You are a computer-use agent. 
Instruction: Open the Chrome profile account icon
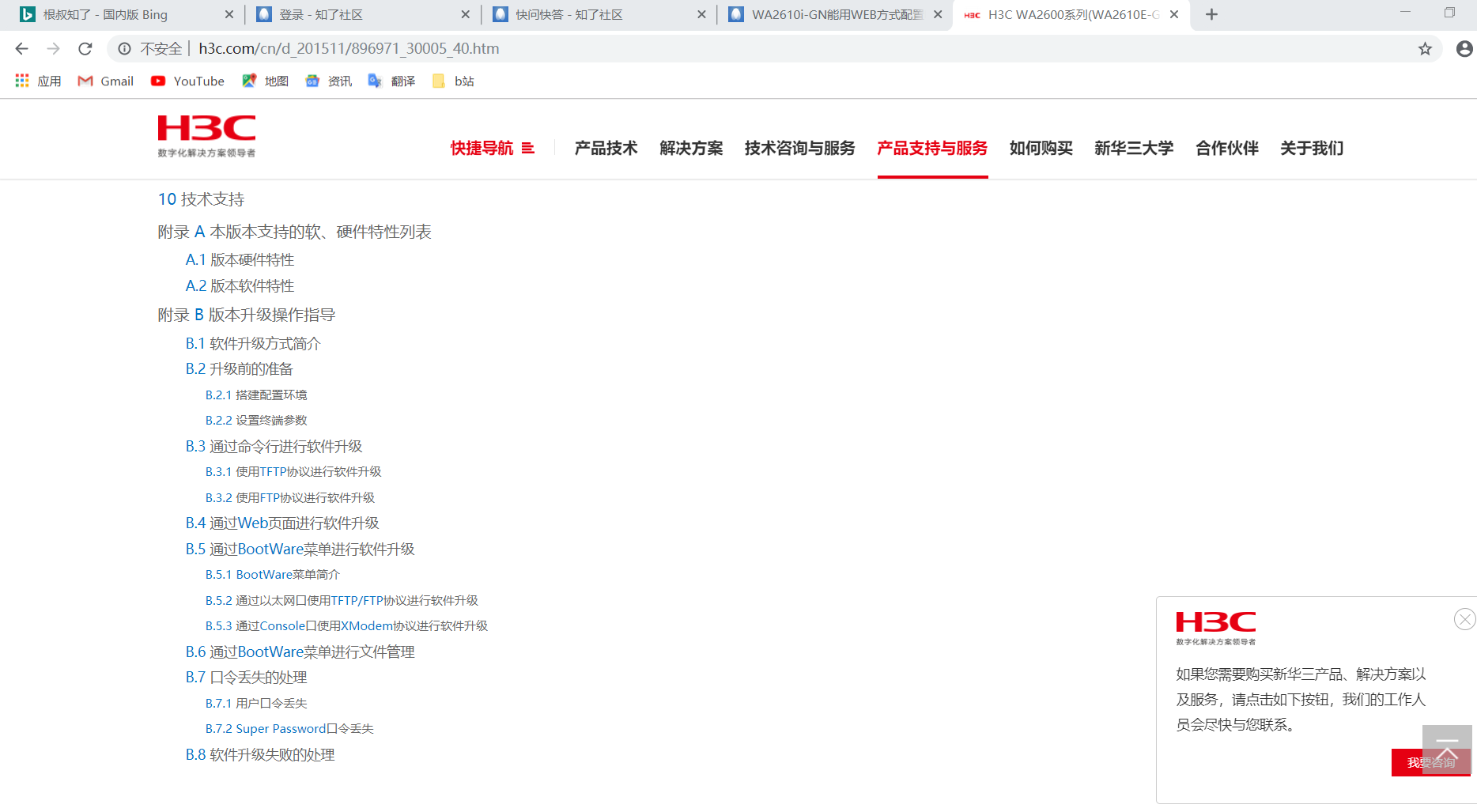pyautogui.click(x=1464, y=49)
